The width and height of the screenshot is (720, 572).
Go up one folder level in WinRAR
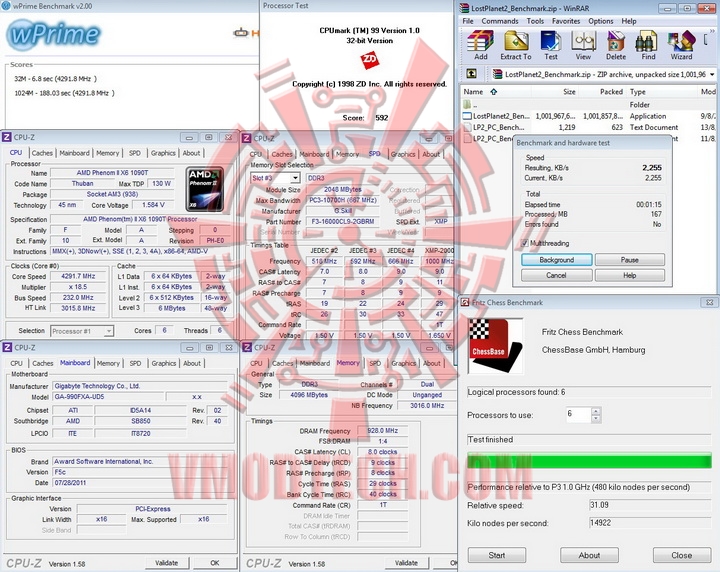point(472,74)
